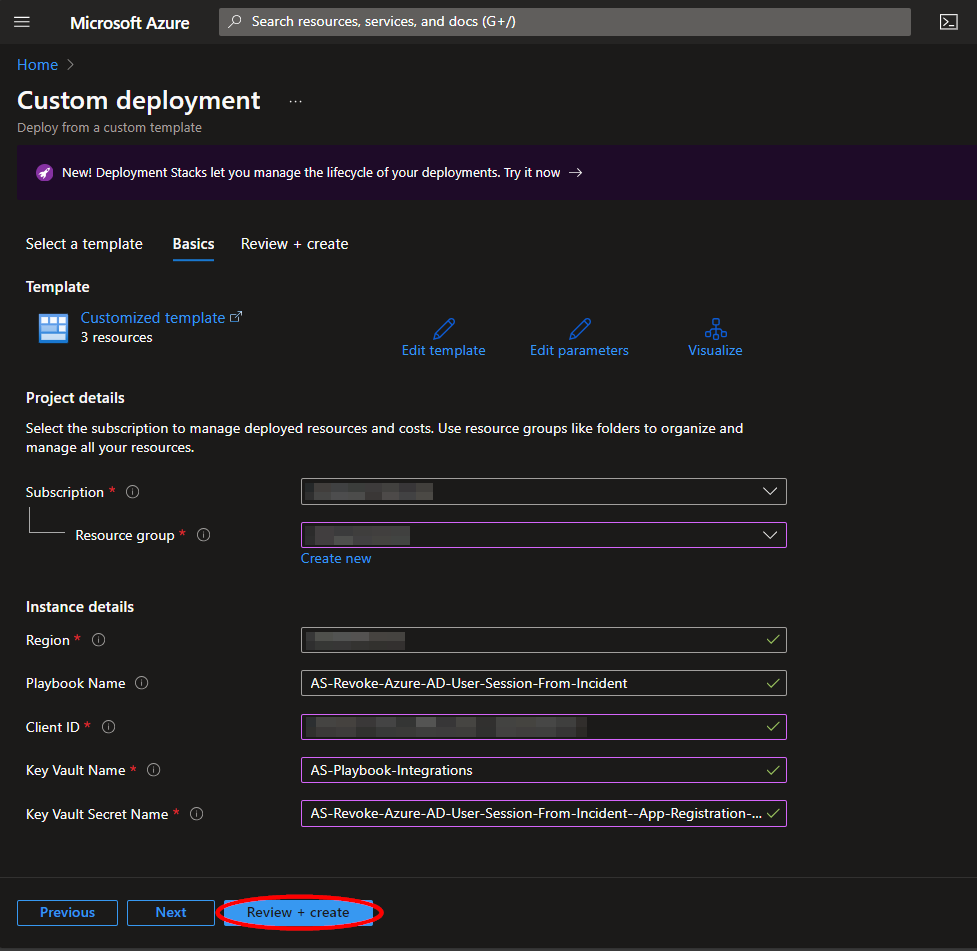Open the Custom deployment ellipsis menu
977x951 pixels.
pyautogui.click(x=295, y=102)
